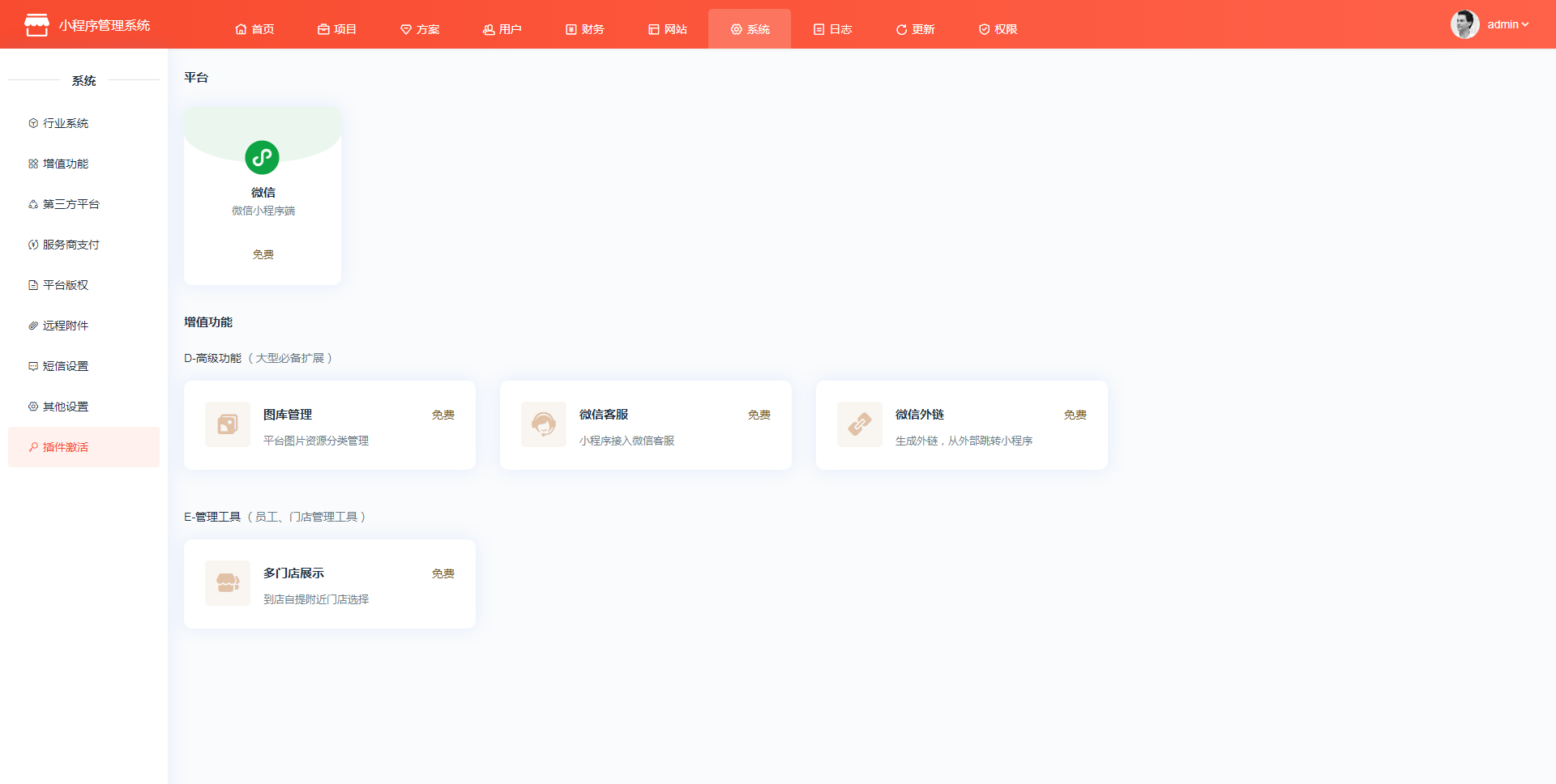
Task: Open the 网站 top menu
Action: tap(668, 29)
